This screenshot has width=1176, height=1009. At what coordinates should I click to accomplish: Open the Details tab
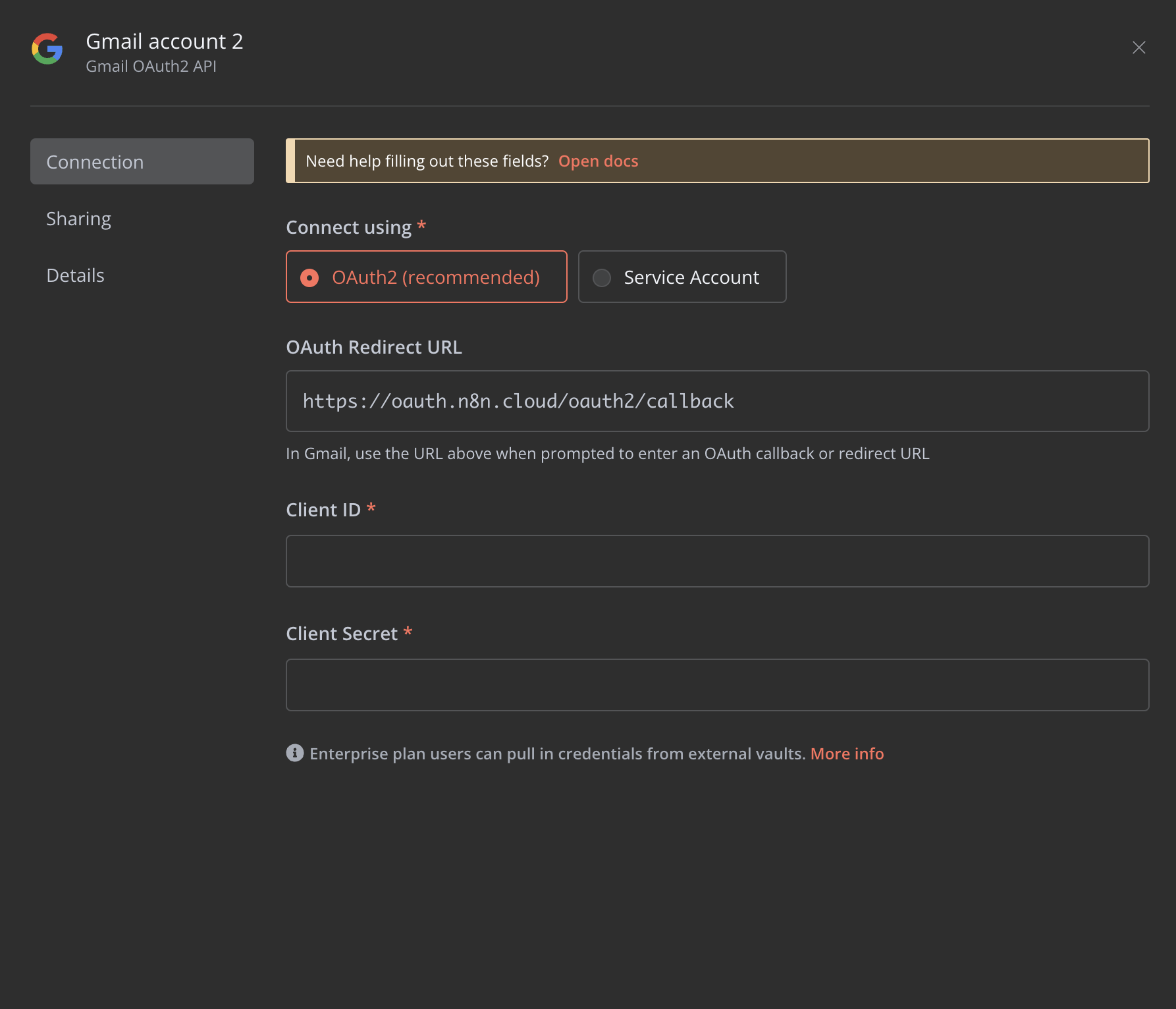click(x=75, y=275)
